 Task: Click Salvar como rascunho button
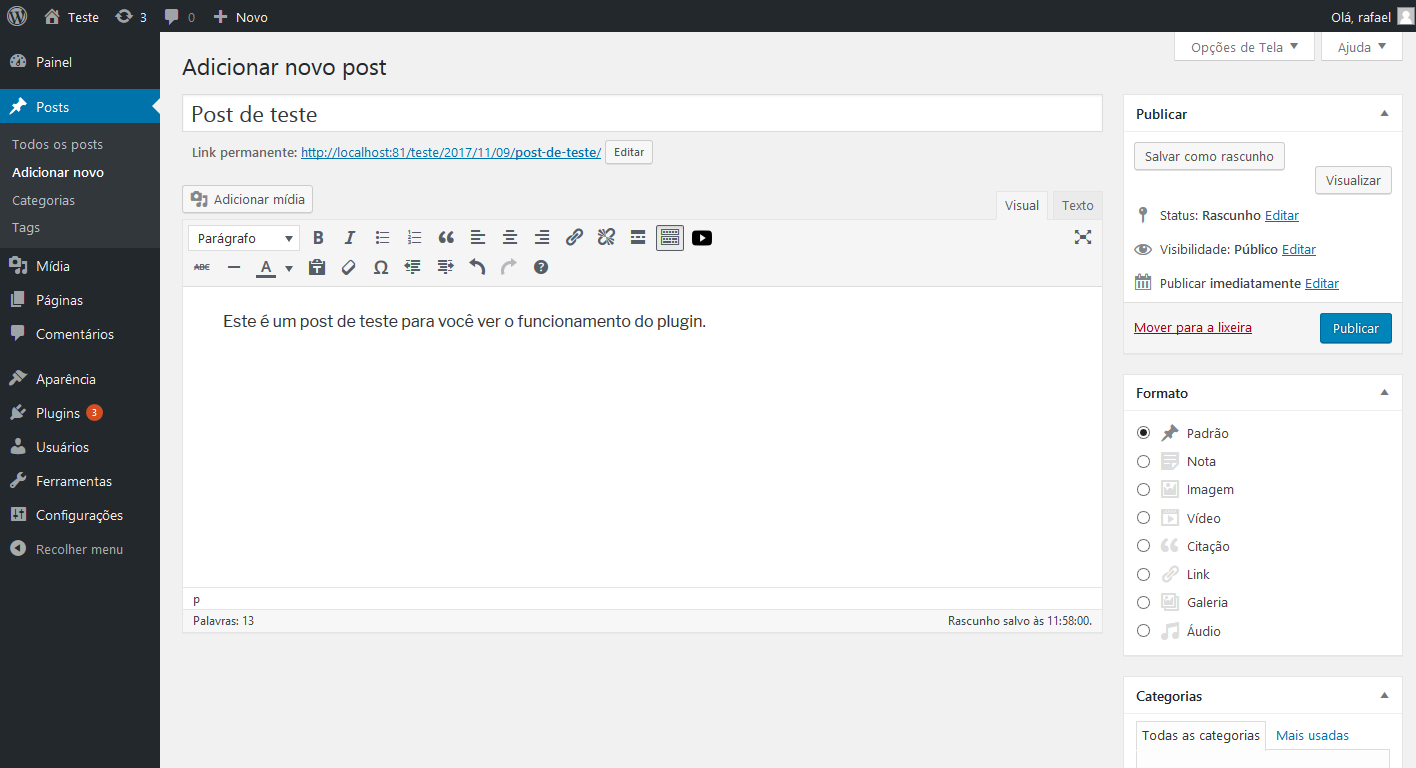pos(1209,156)
